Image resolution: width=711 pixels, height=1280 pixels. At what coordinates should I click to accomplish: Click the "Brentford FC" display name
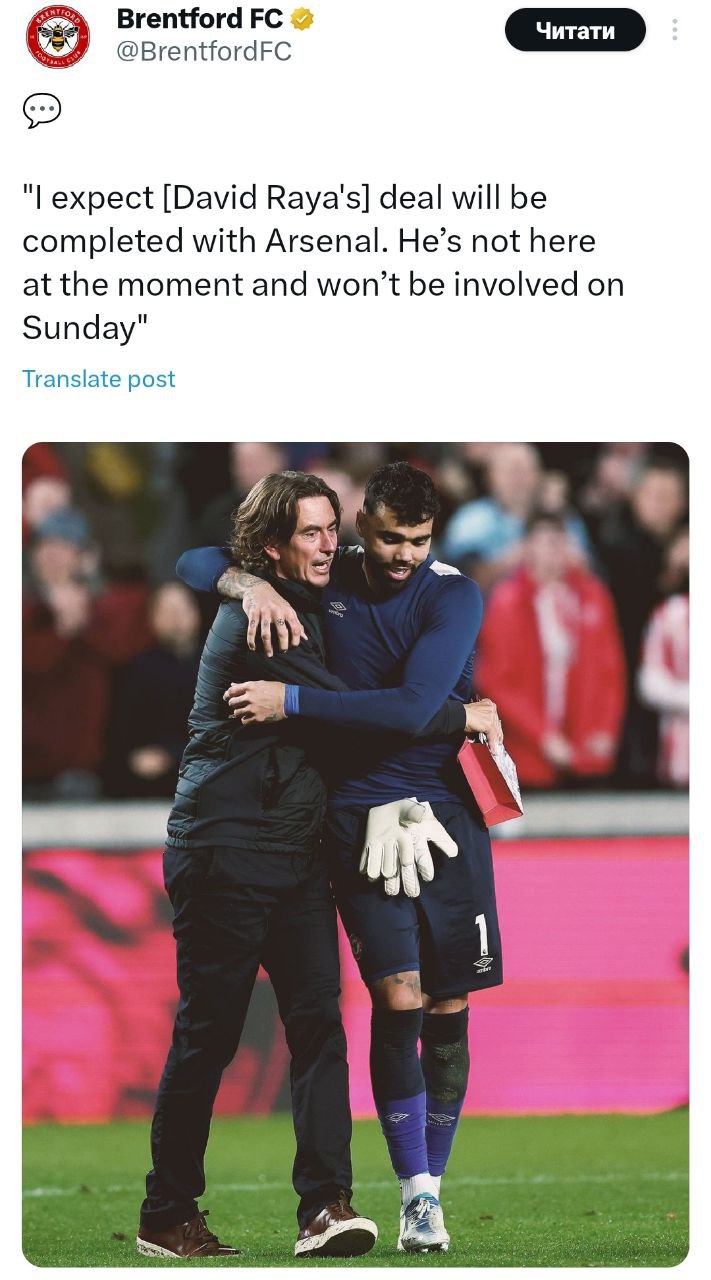tap(199, 18)
